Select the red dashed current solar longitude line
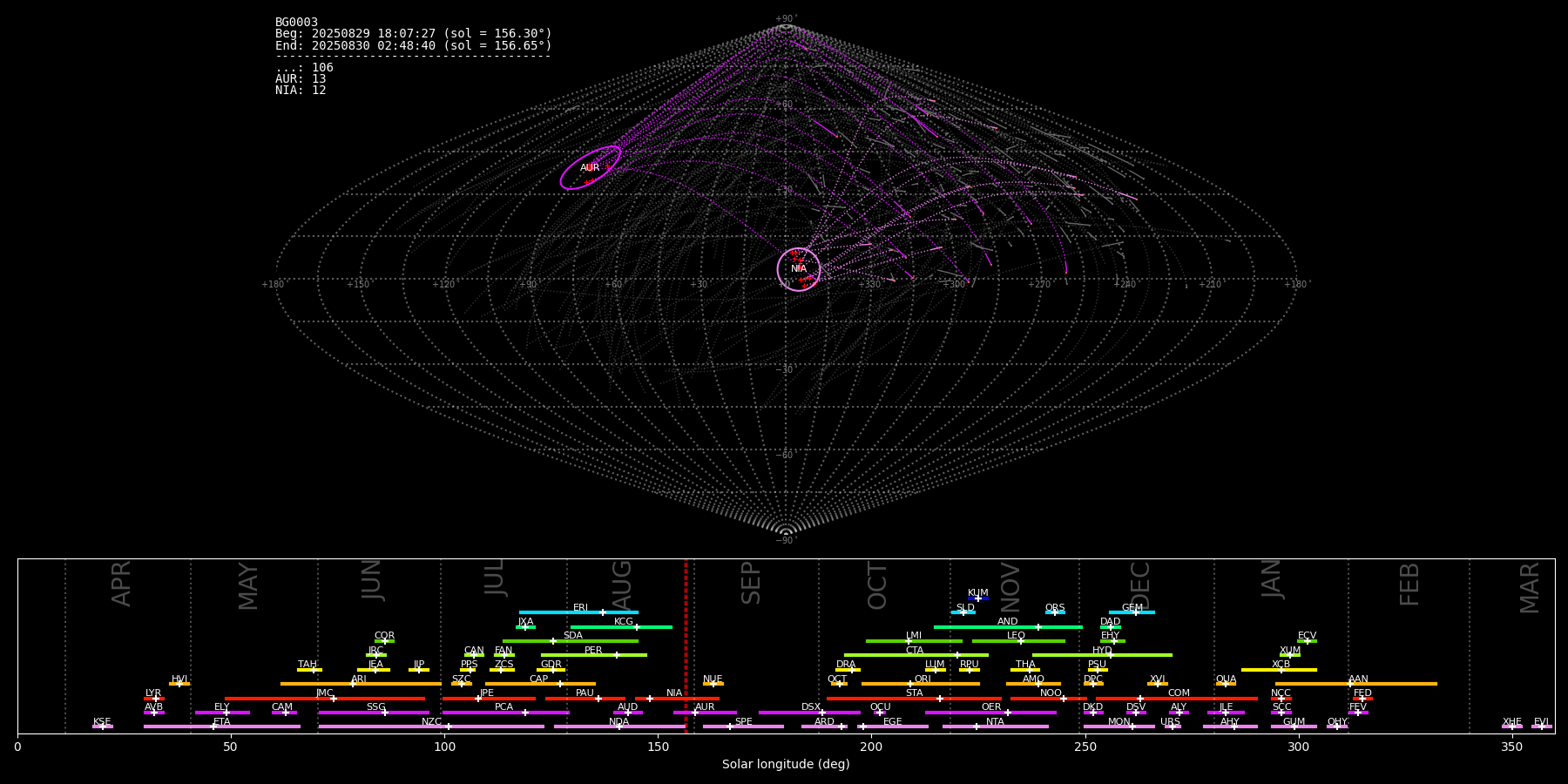The width and height of the screenshot is (1568, 784). [x=686, y=645]
